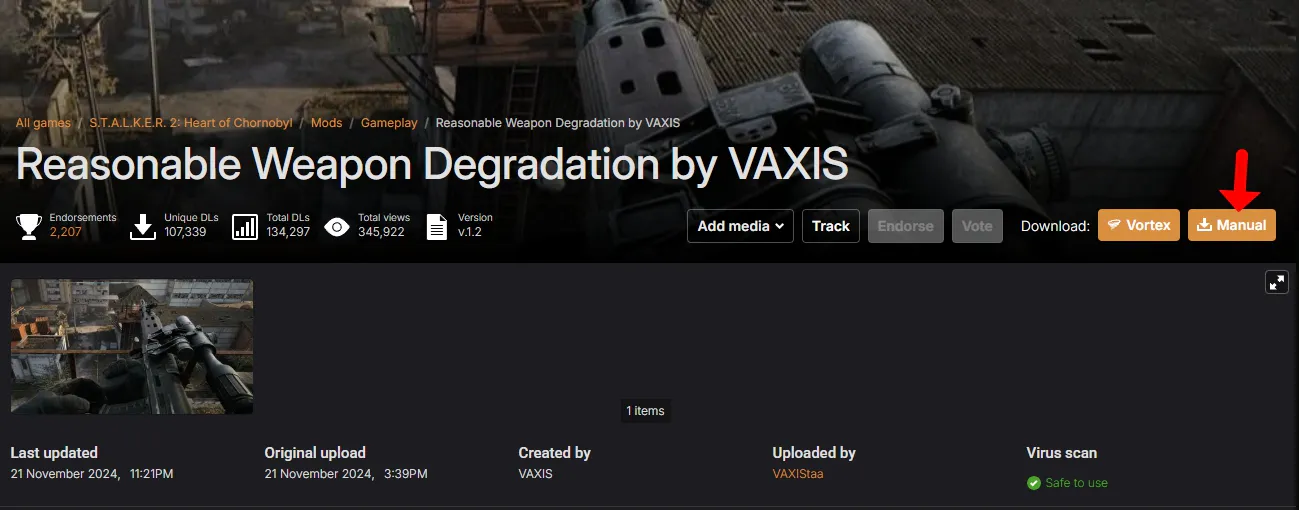Click the endorsements trophy icon
The height and width of the screenshot is (510, 1299).
pos(29,227)
